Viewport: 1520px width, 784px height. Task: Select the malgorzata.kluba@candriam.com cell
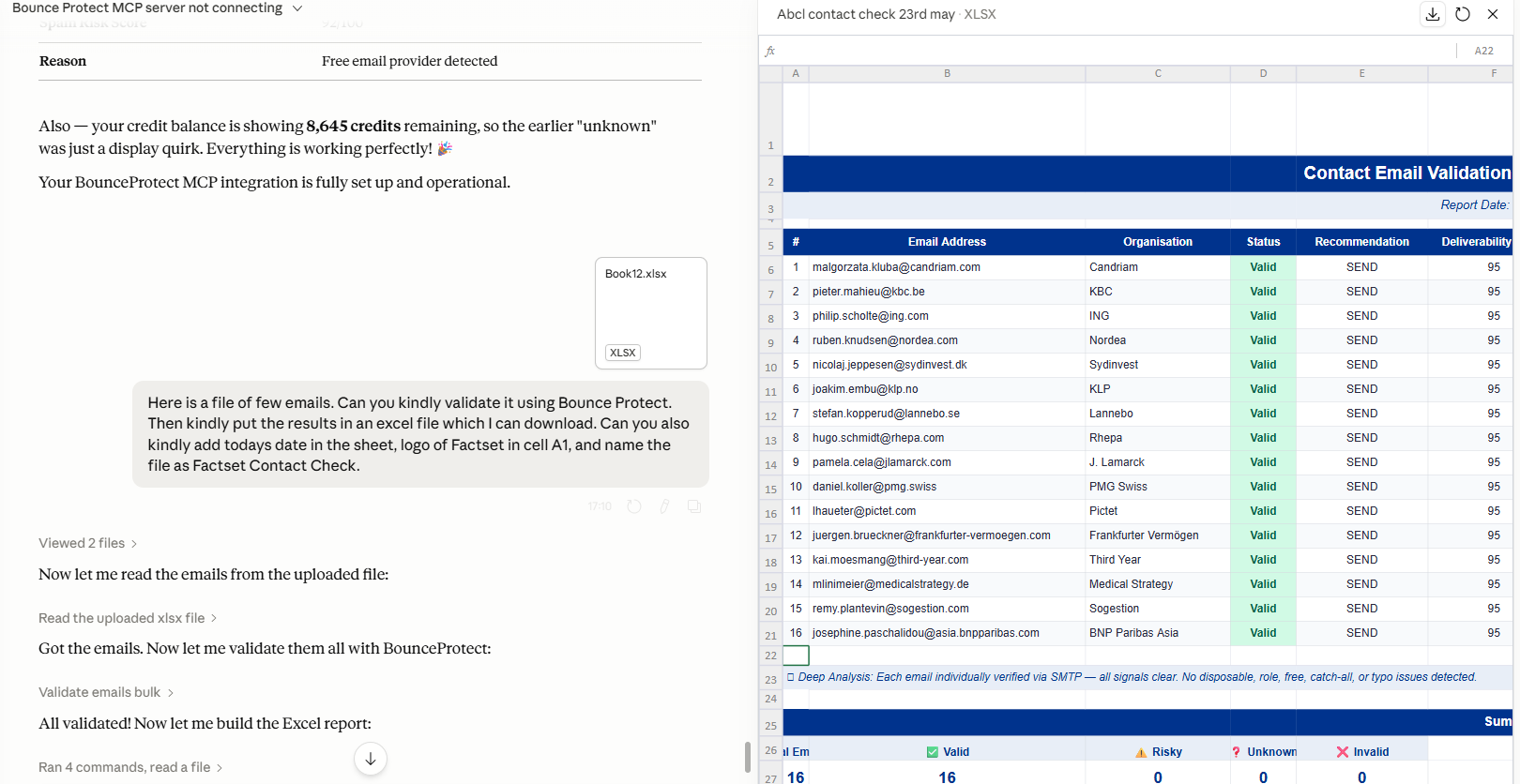tap(947, 267)
